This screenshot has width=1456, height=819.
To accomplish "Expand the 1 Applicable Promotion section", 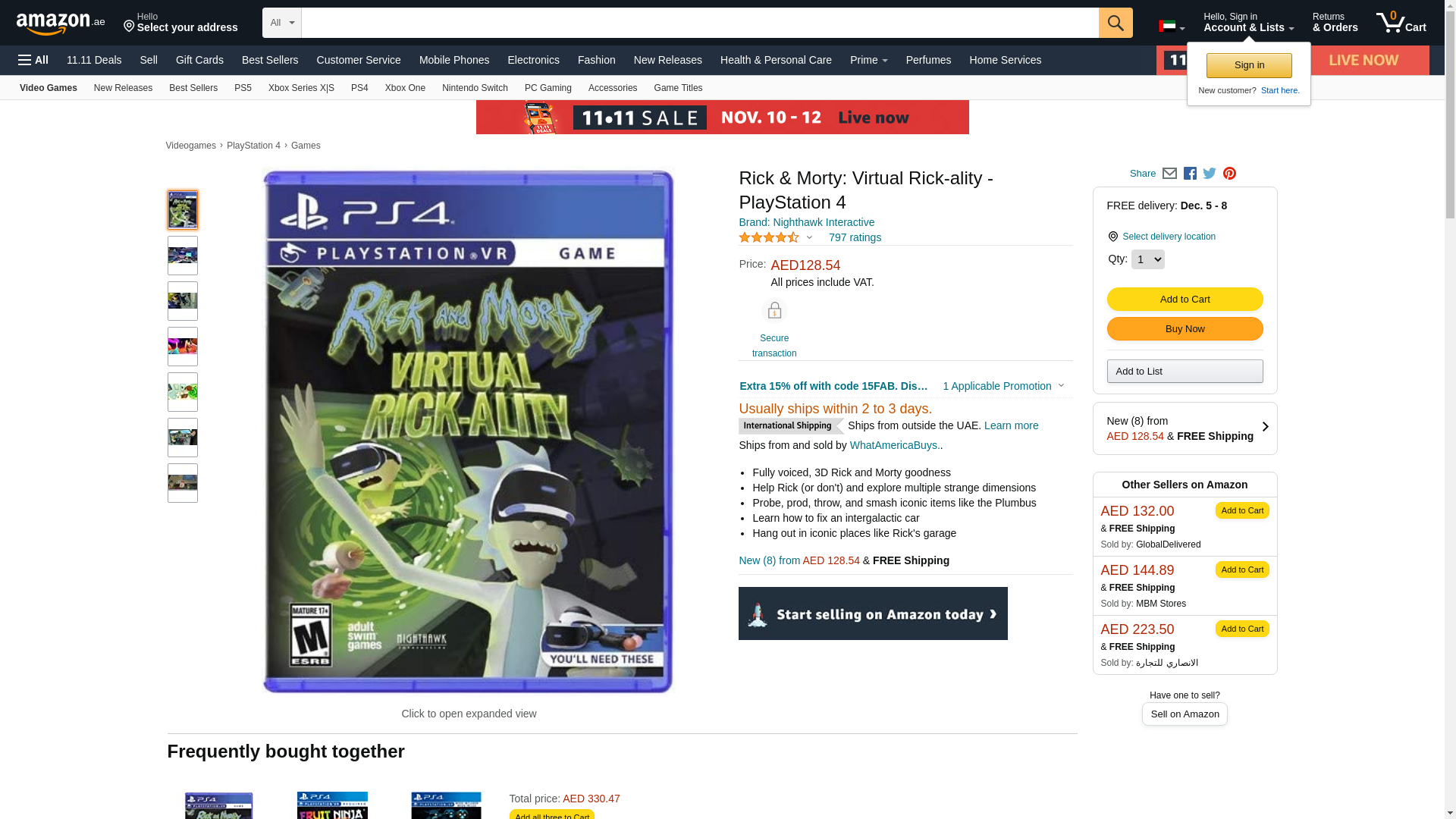I will 1003,386.
